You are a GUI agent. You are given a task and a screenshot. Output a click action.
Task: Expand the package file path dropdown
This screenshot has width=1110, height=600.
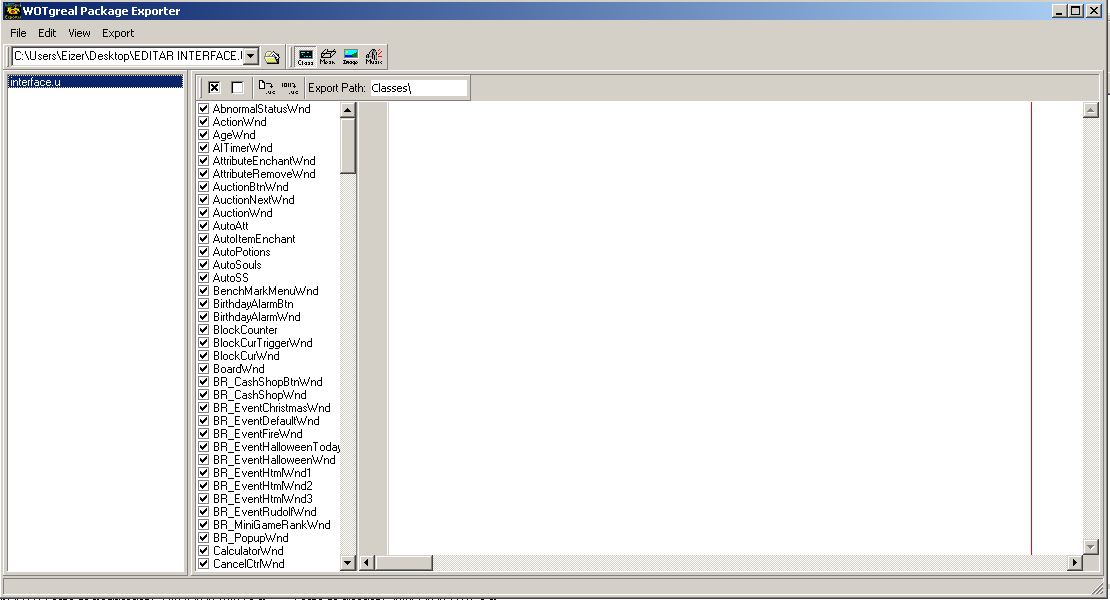(250, 57)
